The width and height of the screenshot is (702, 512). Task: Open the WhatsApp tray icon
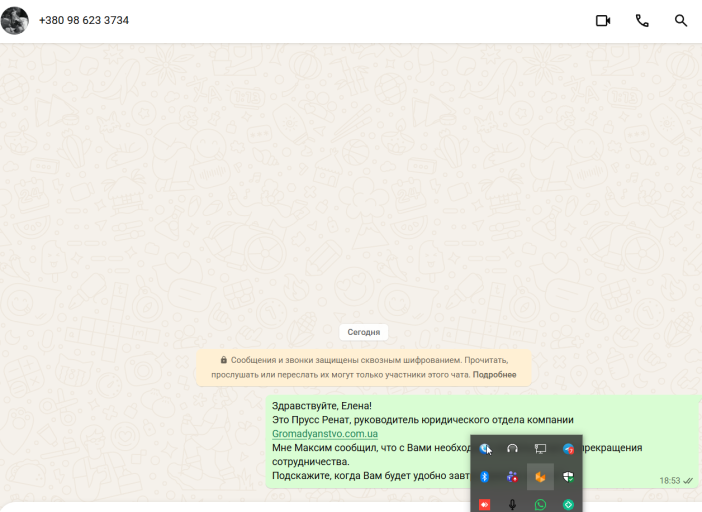[x=540, y=505]
